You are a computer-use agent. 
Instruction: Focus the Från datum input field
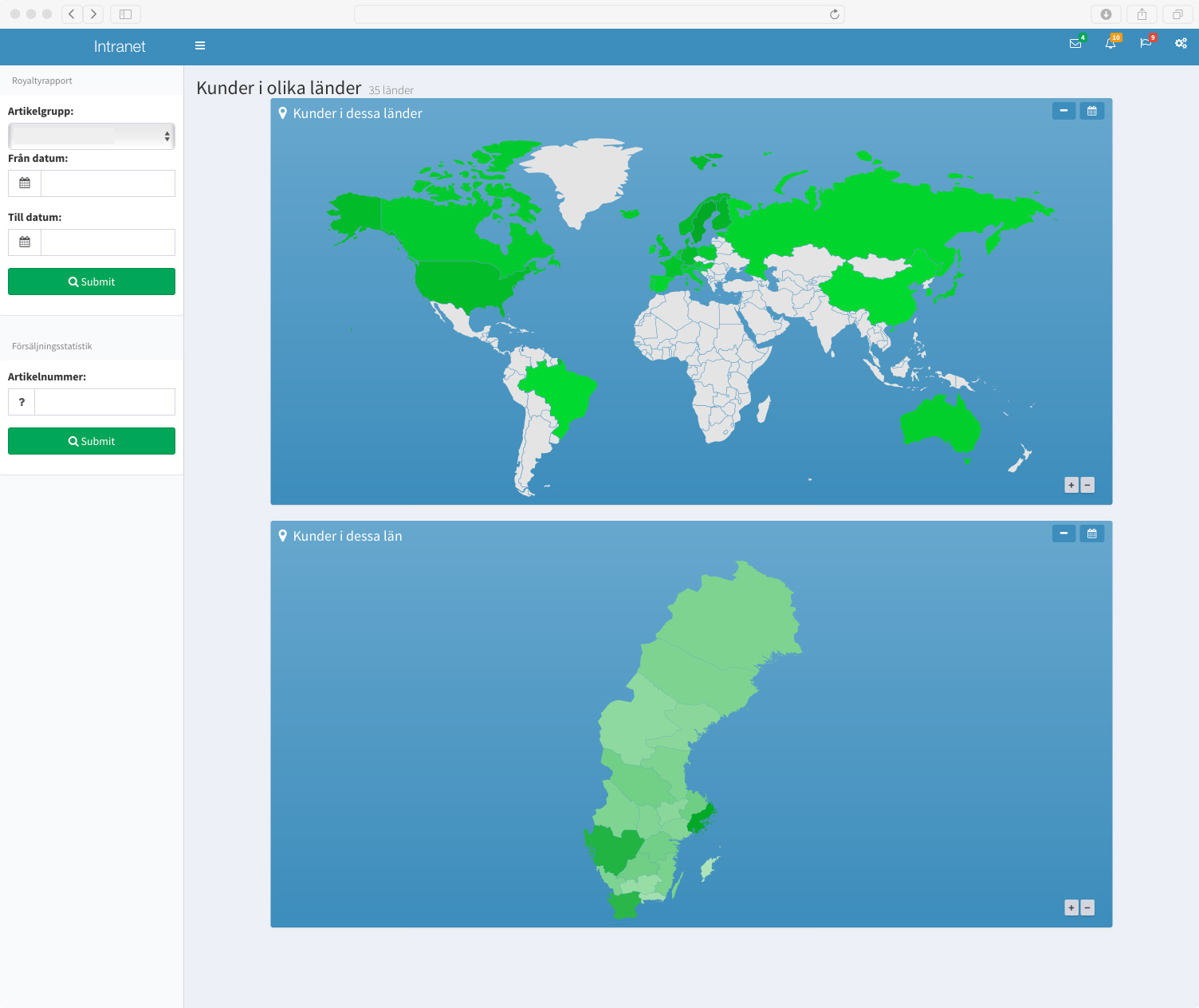[108, 183]
